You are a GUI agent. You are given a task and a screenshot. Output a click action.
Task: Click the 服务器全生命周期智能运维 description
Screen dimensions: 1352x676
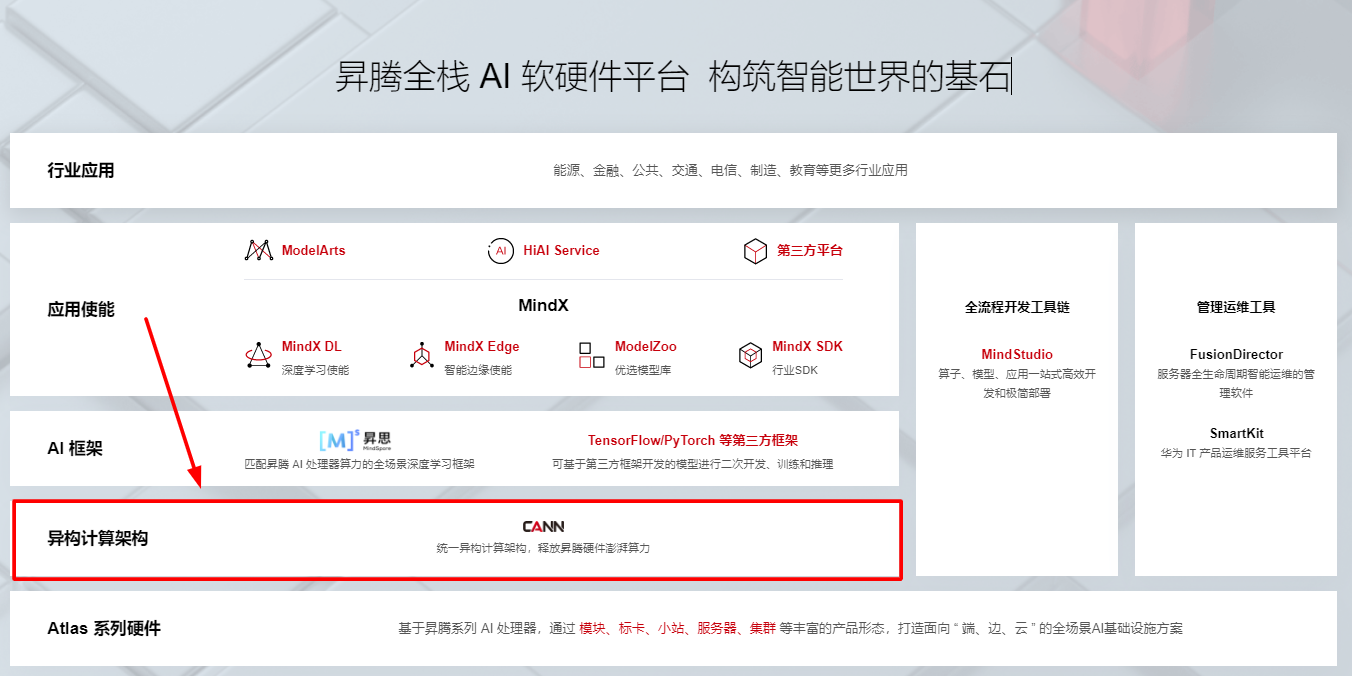(x=1236, y=383)
